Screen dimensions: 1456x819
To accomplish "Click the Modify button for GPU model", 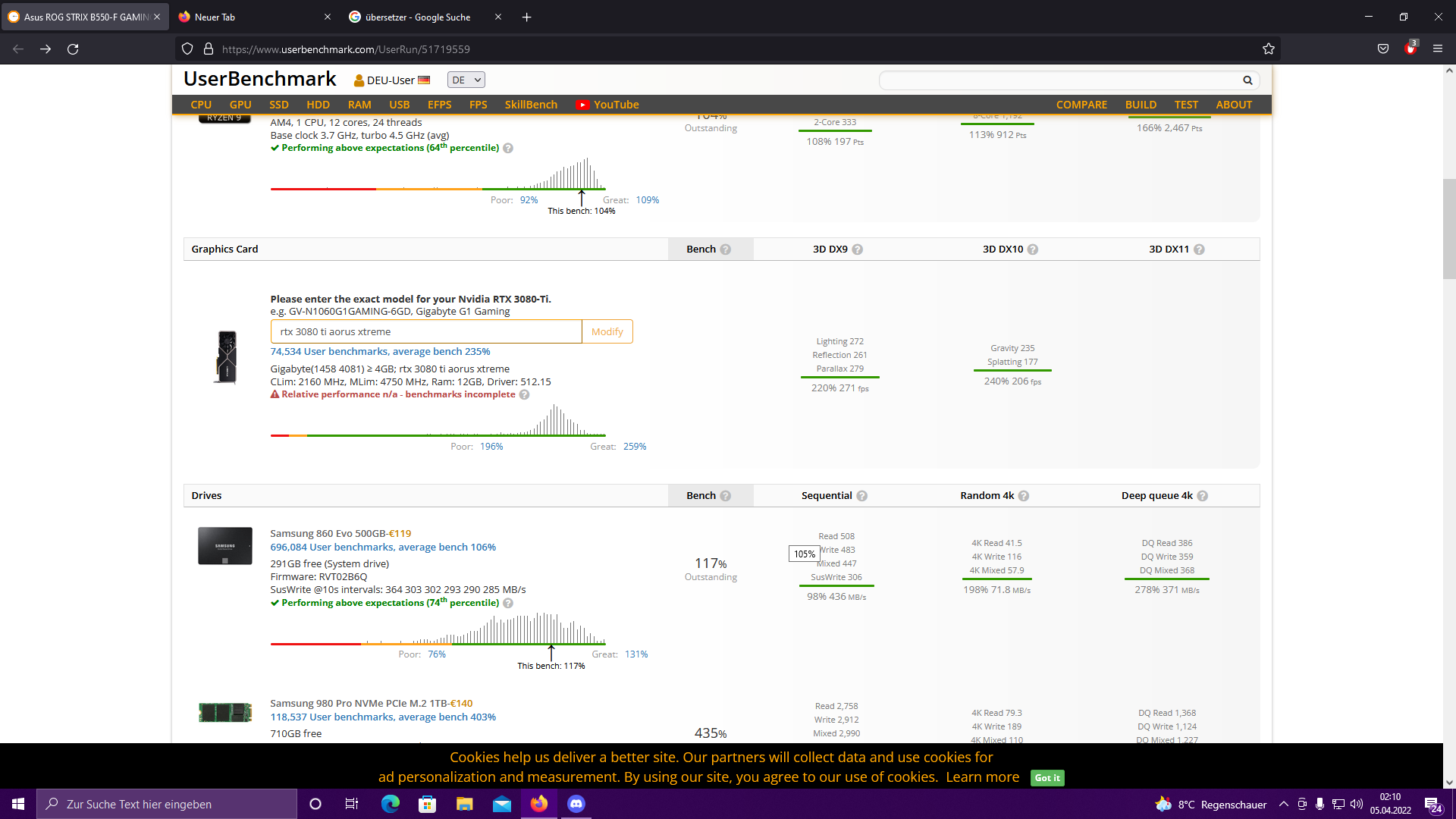I will 607,332.
